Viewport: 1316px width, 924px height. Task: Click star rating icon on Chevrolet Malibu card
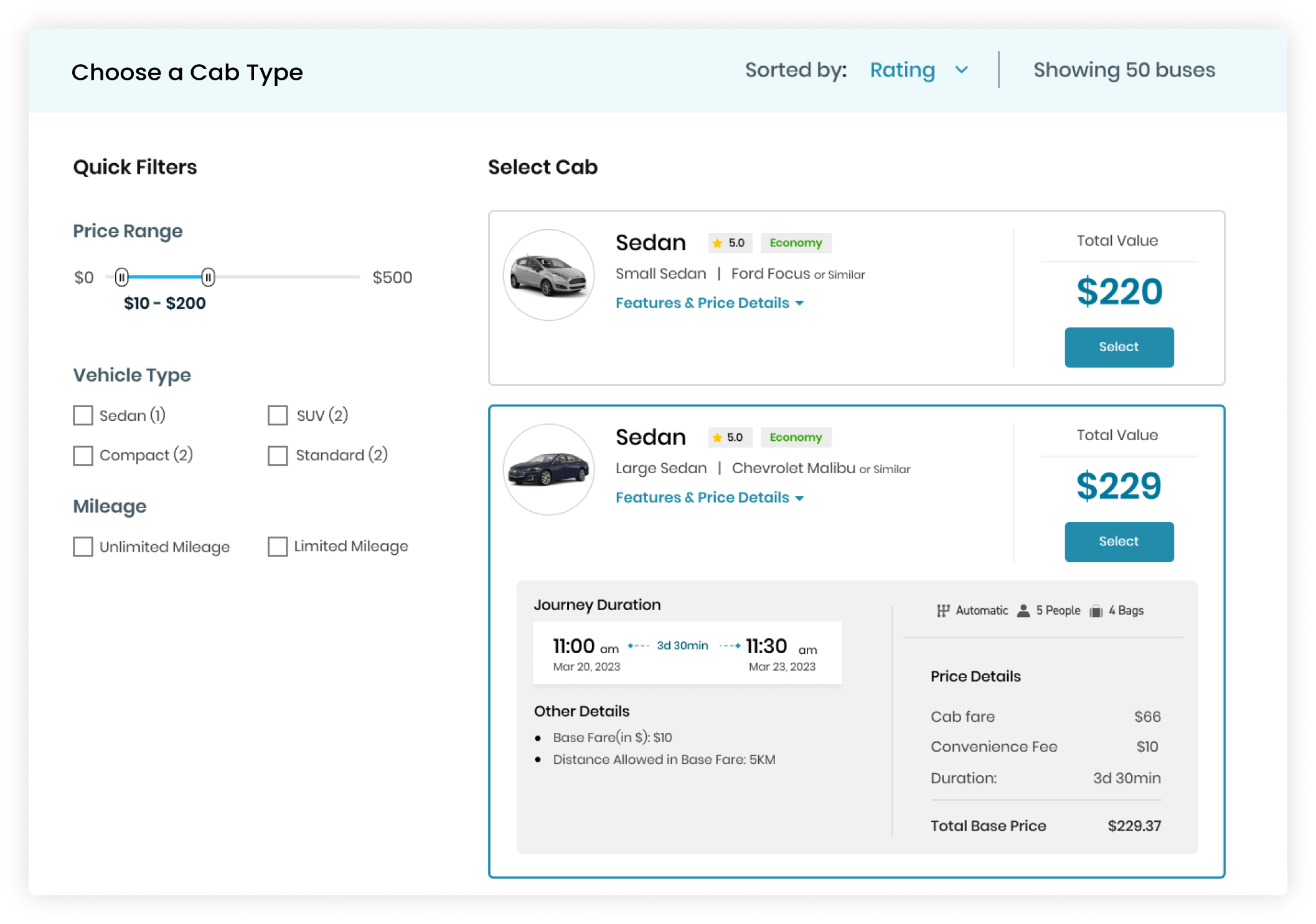[717, 438]
